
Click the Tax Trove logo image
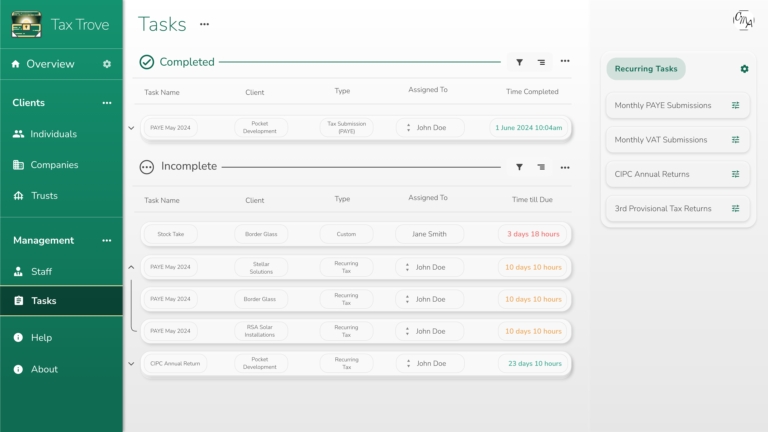(x=26, y=24)
